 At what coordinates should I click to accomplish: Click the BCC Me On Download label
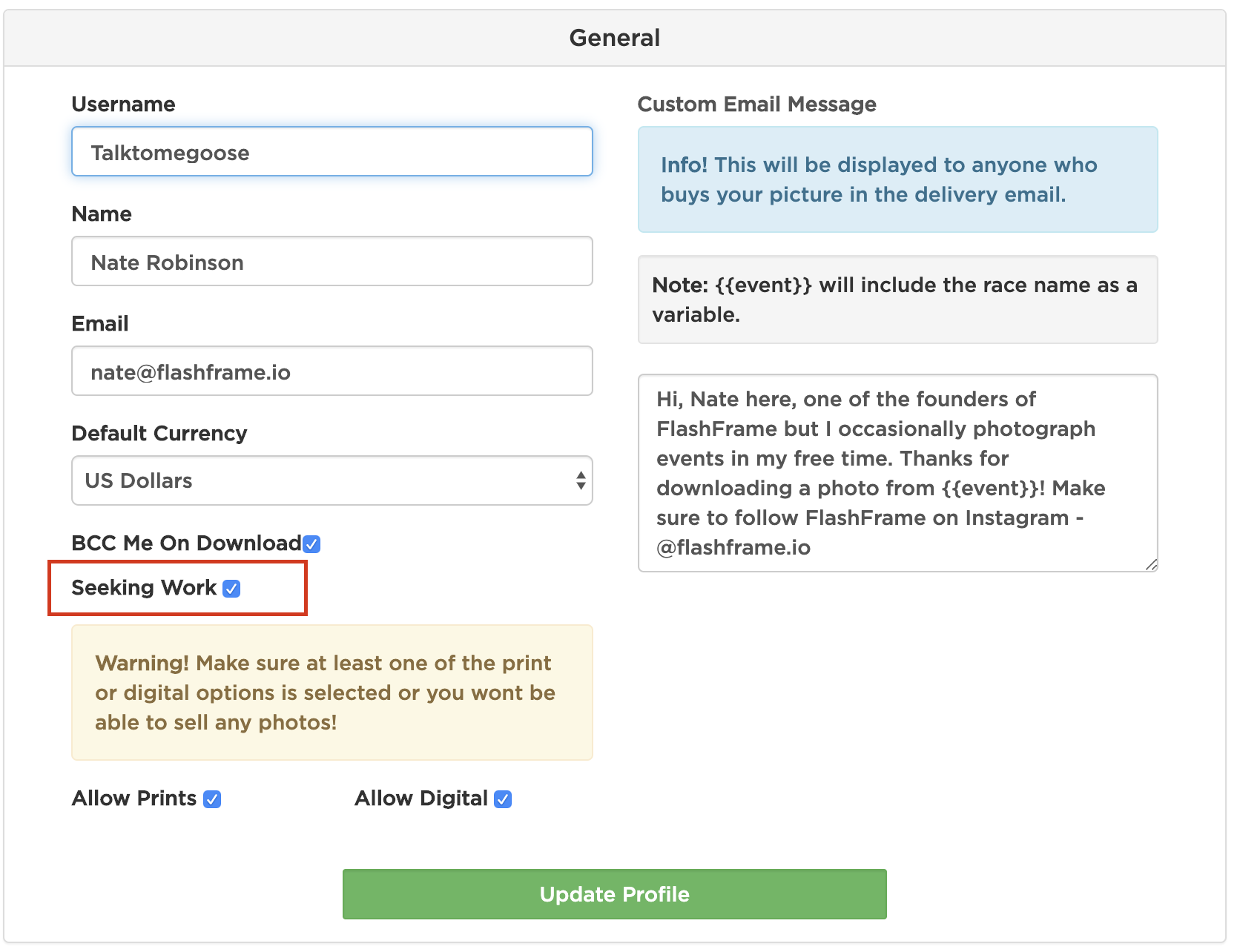185,543
